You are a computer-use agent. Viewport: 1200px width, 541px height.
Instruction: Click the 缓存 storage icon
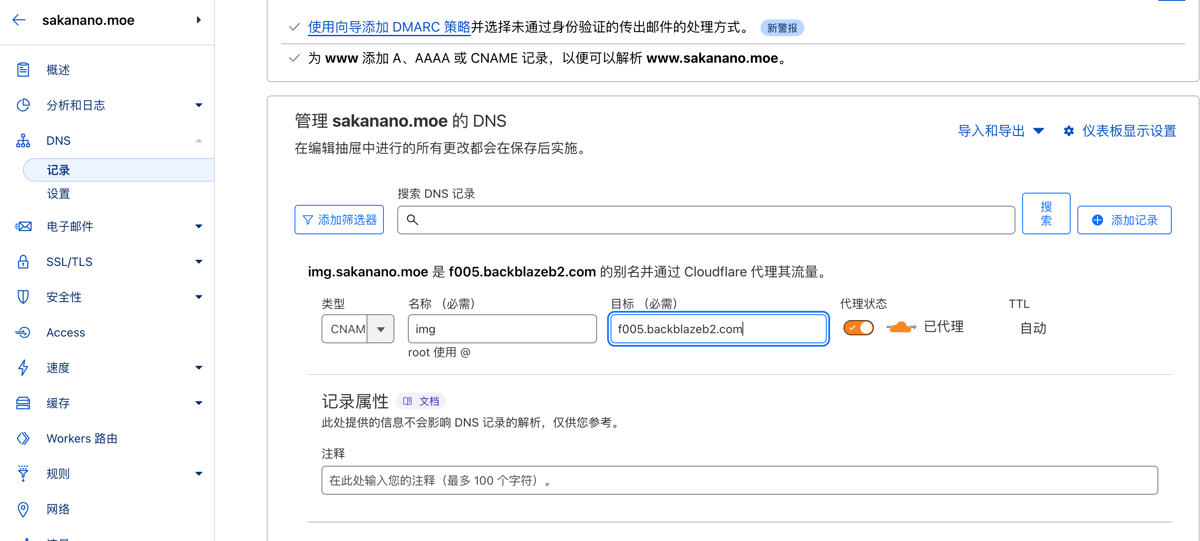(23, 403)
